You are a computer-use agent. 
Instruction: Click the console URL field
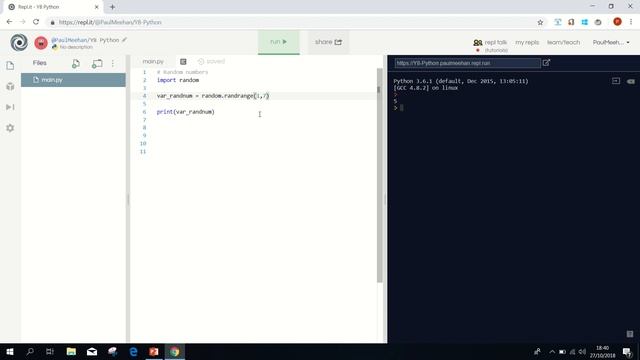(x=467, y=63)
